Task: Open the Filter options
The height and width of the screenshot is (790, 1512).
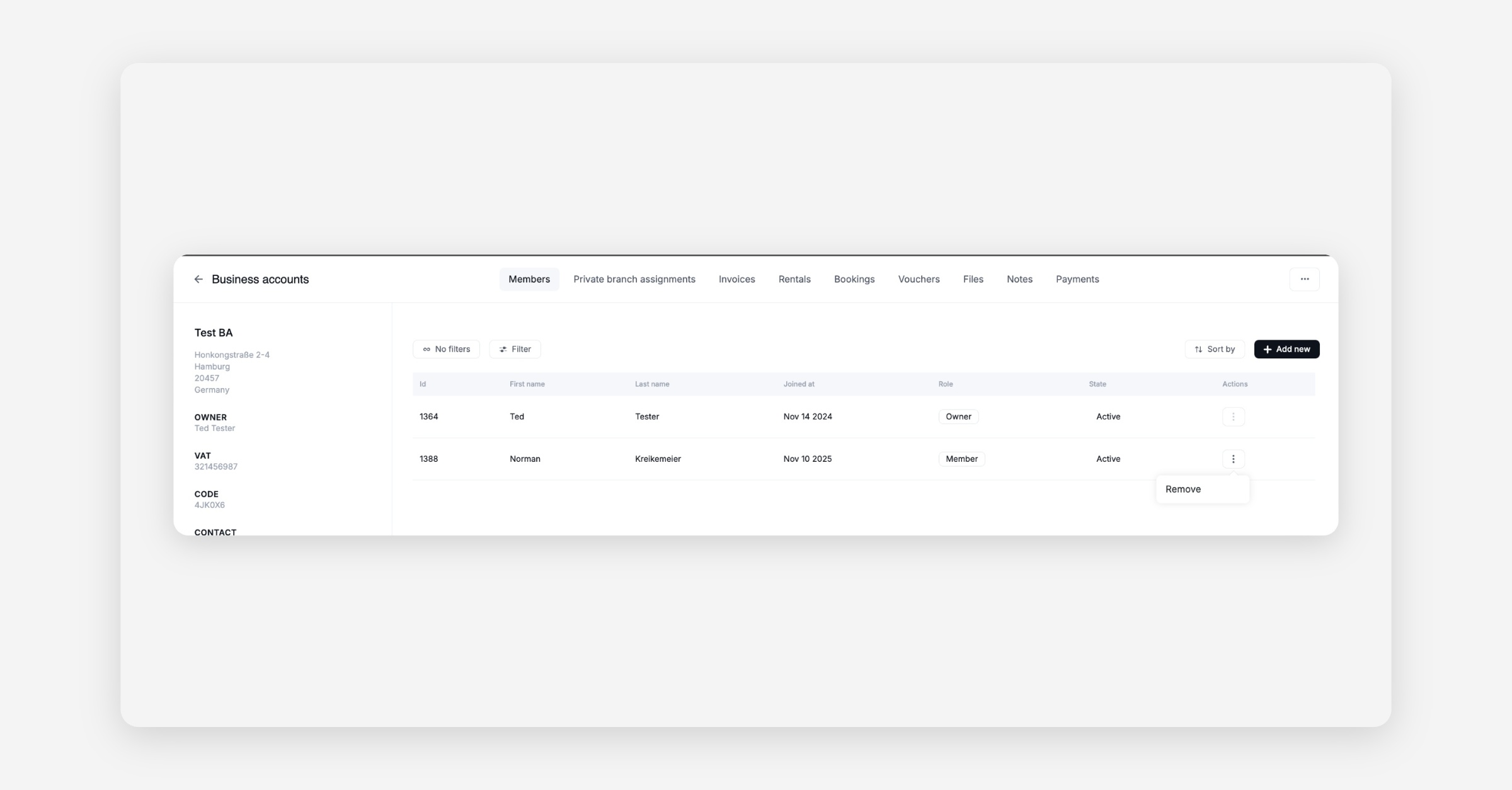Action: point(515,349)
